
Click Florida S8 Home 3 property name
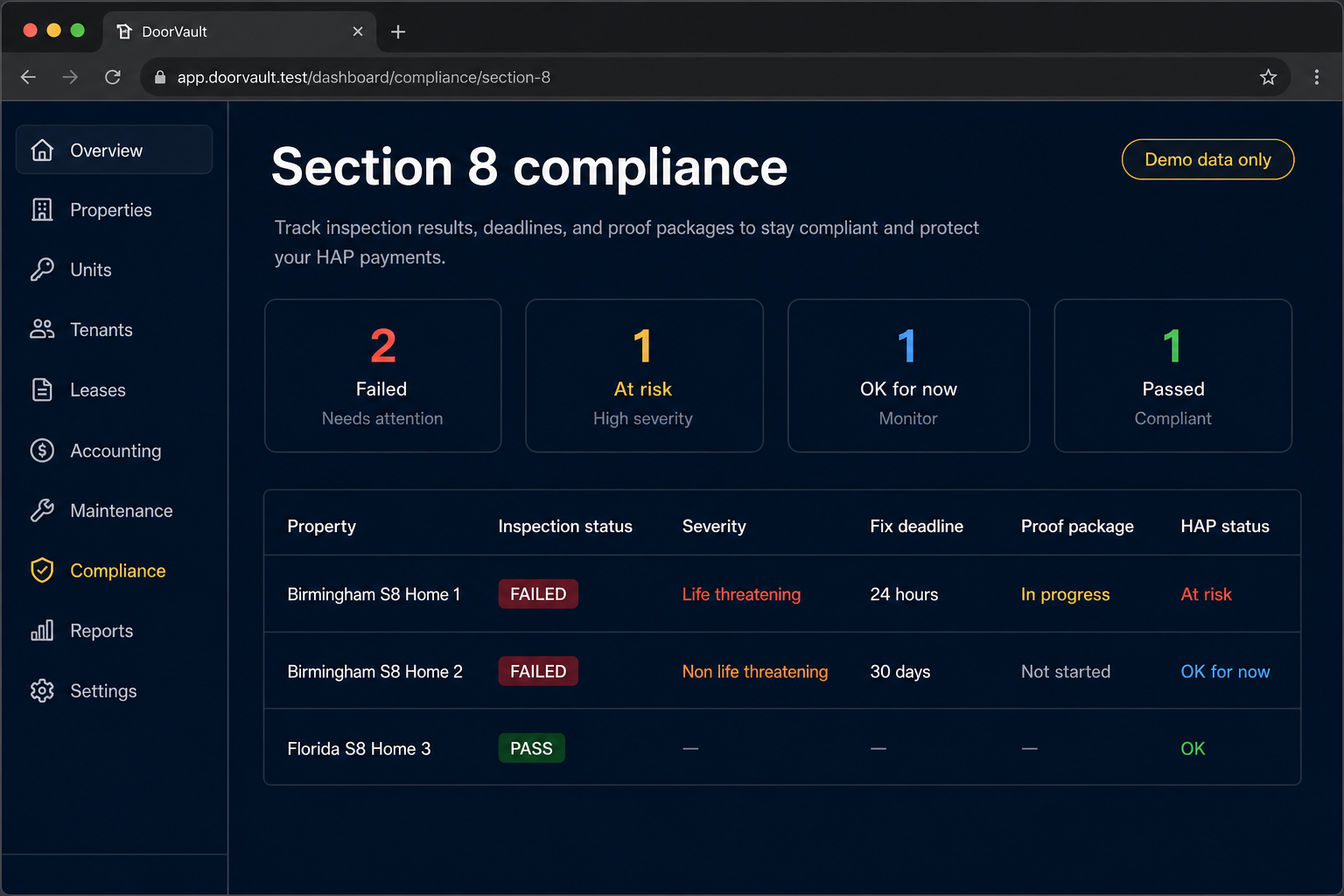point(359,748)
